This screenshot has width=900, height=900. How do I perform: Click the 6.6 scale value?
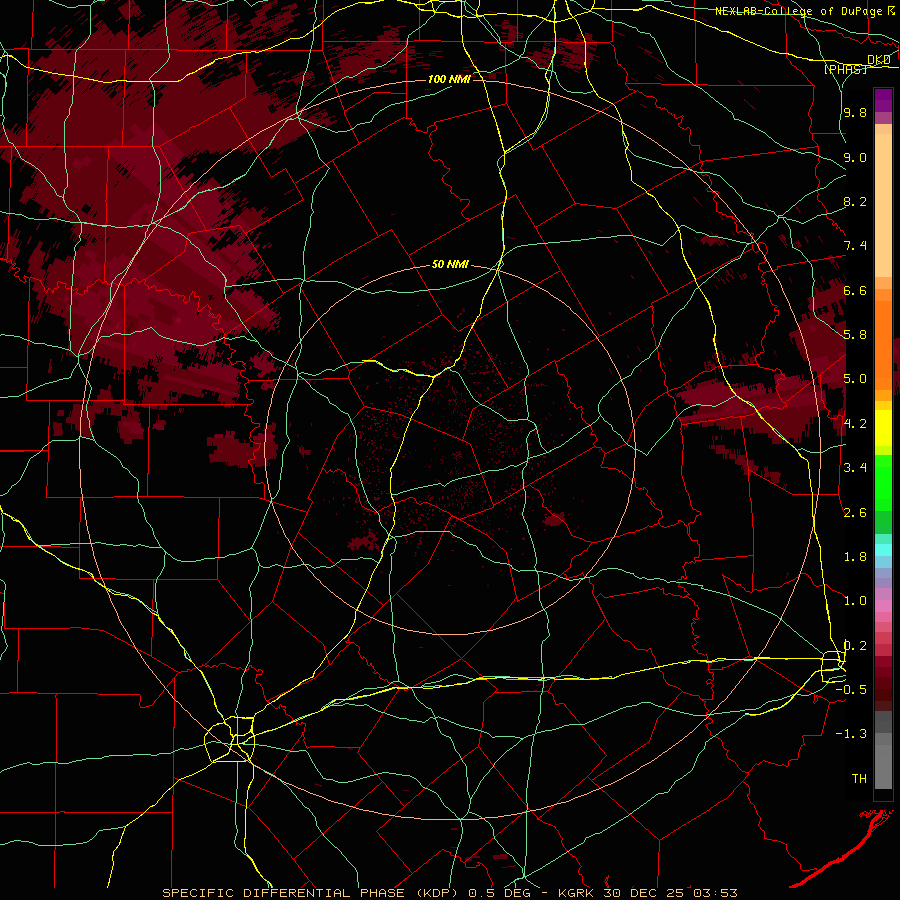click(x=855, y=290)
